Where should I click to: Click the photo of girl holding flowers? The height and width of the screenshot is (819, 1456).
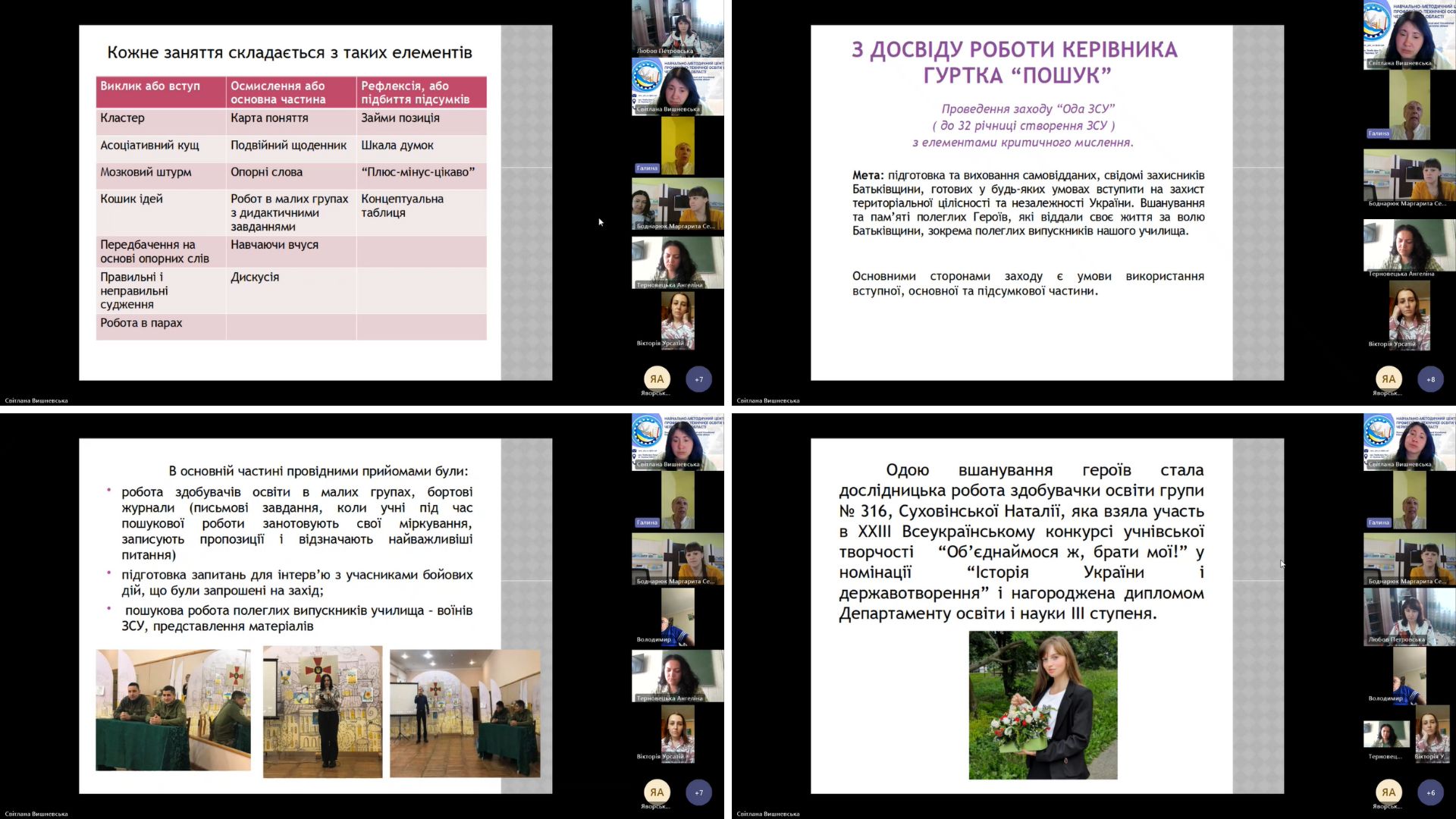point(1043,704)
